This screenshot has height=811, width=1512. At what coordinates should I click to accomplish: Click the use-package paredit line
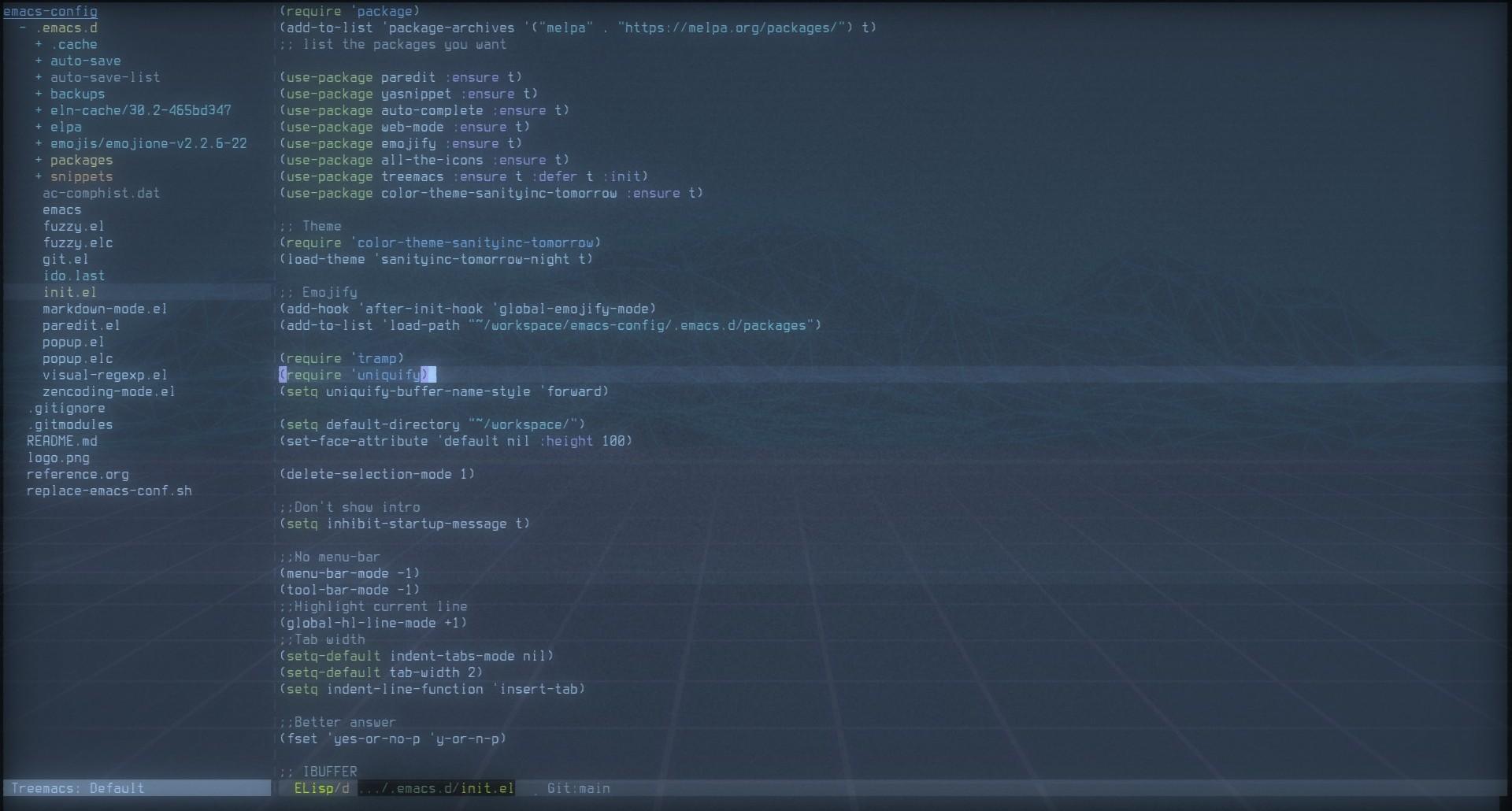401,77
